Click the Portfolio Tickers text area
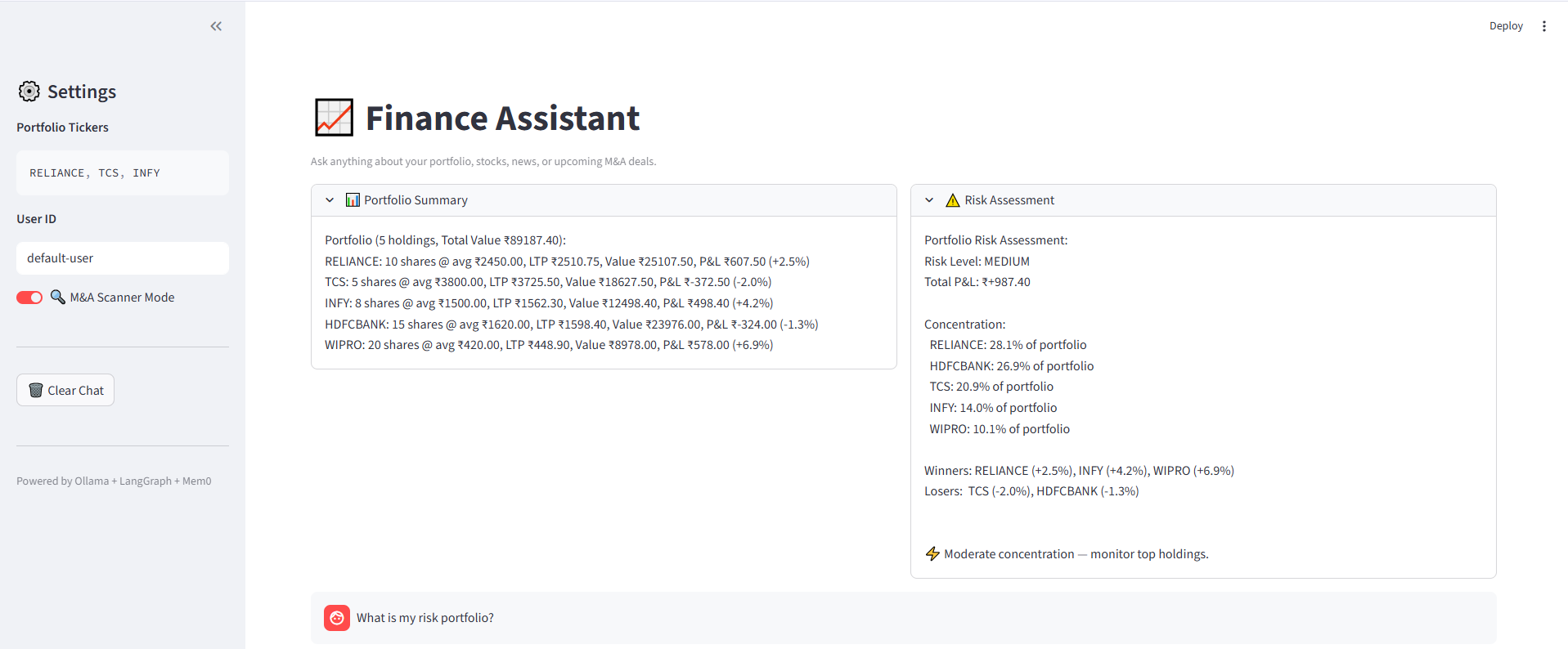Image resolution: width=1568 pixels, height=649 pixels. pyautogui.click(x=123, y=172)
